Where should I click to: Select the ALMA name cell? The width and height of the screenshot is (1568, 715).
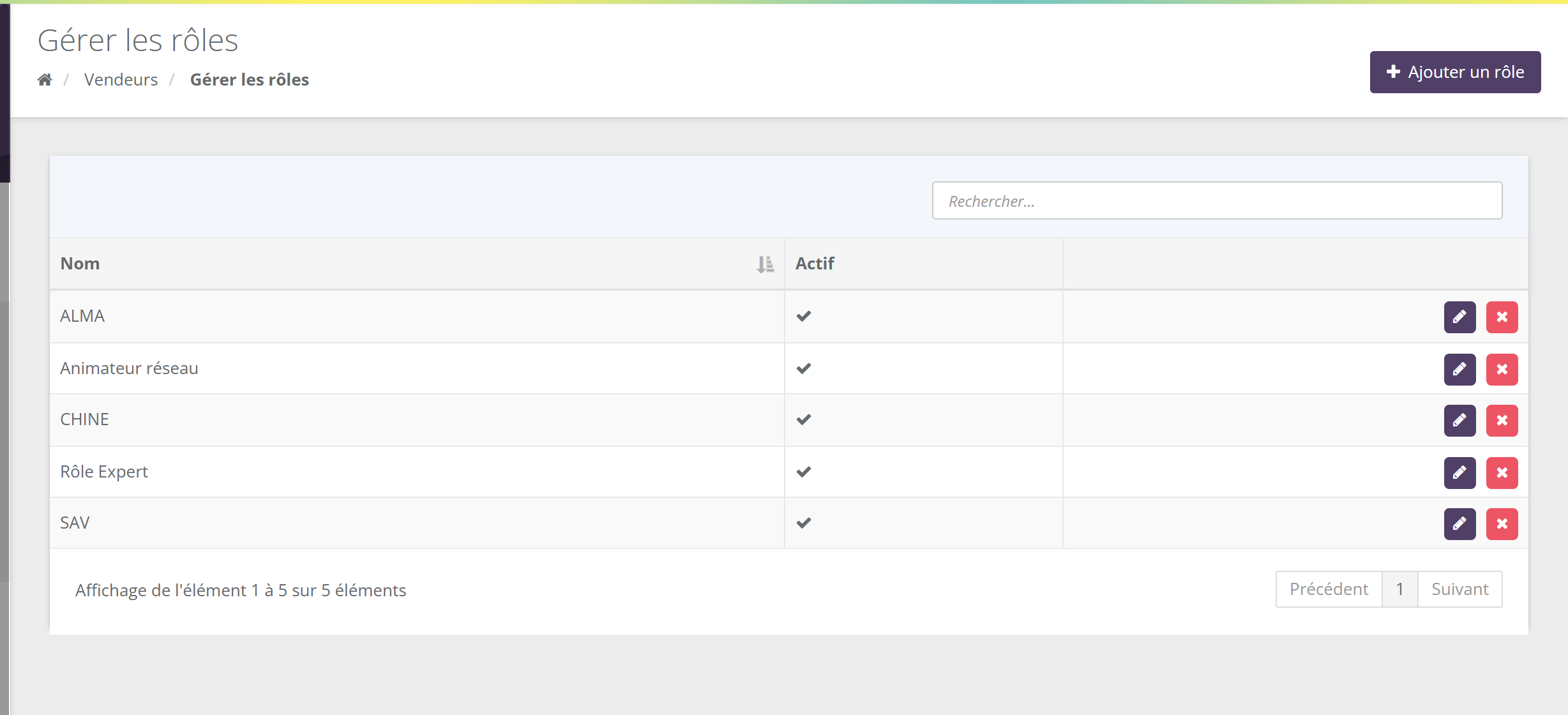pyautogui.click(x=417, y=317)
